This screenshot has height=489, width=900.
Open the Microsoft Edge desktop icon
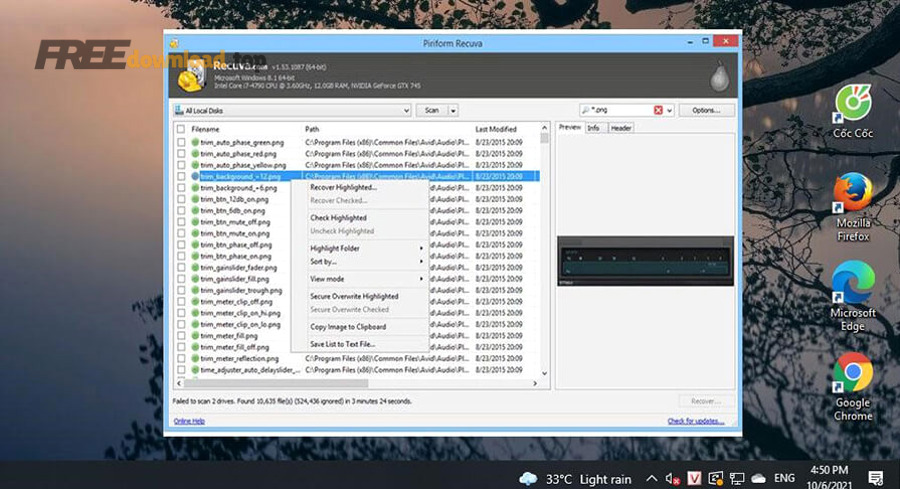pyautogui.click(x=853, y=296)
